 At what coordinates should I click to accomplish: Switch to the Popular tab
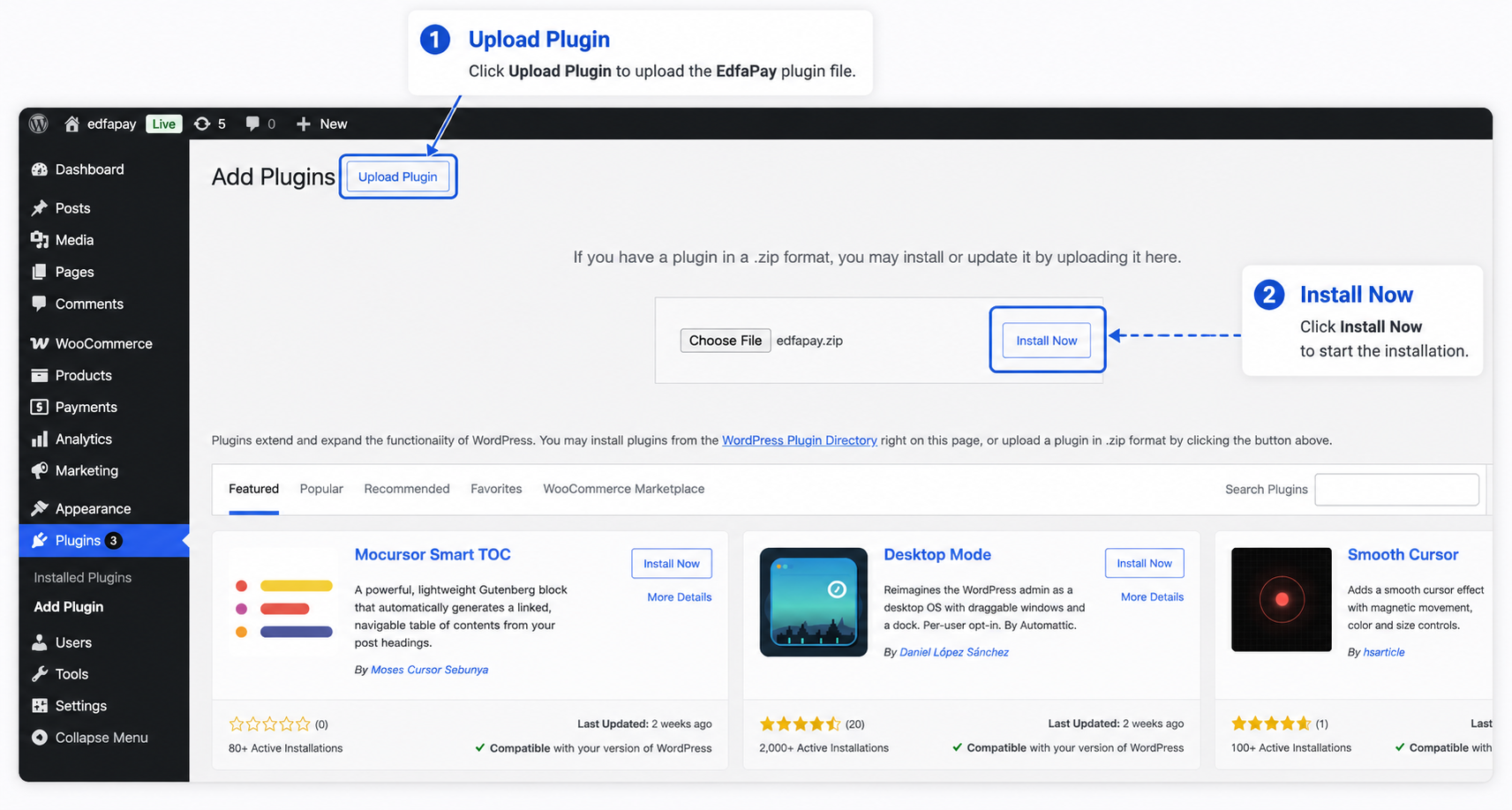coord(321,489)
